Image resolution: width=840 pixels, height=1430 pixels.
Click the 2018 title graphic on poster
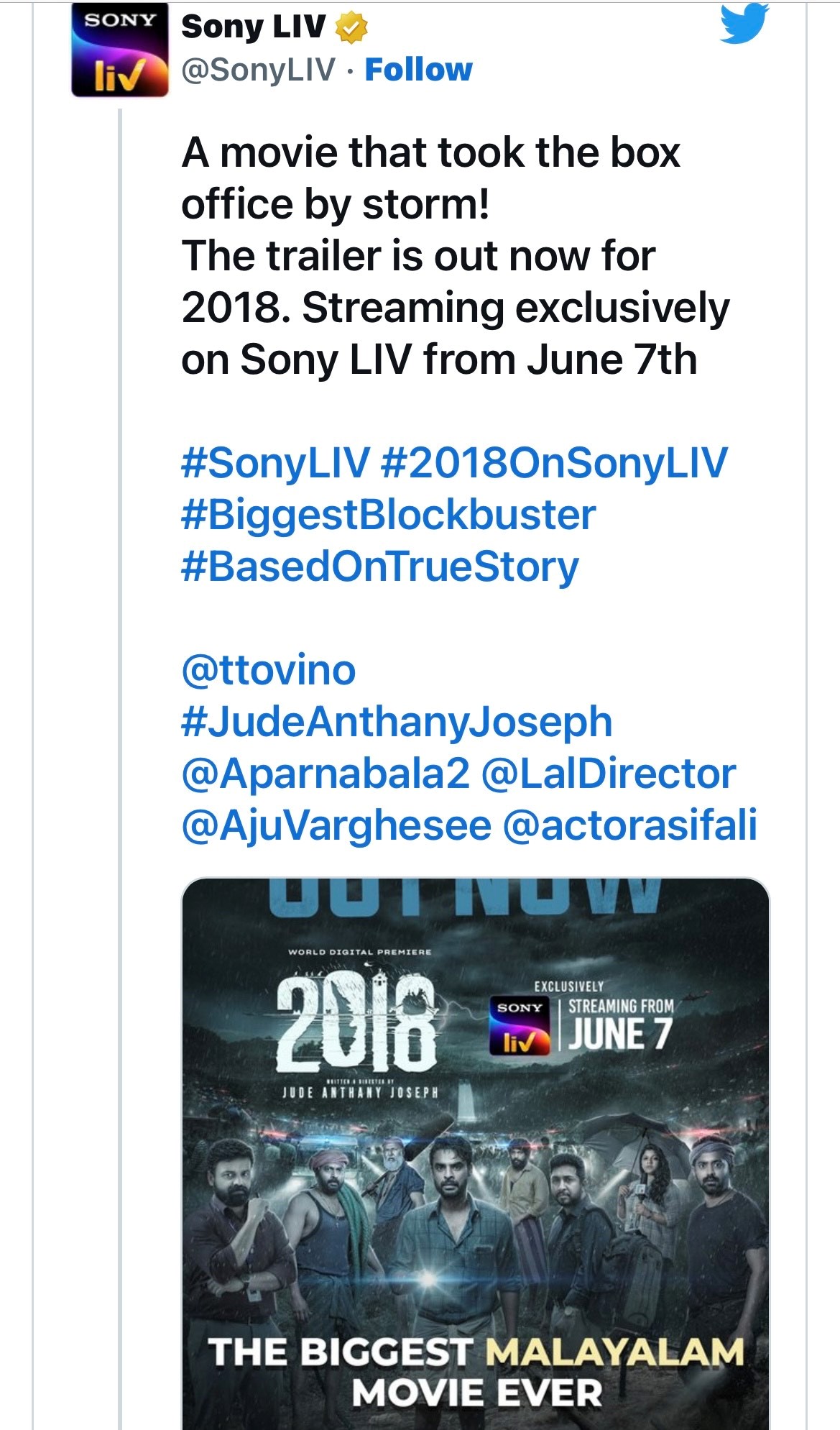(357, 1021)
